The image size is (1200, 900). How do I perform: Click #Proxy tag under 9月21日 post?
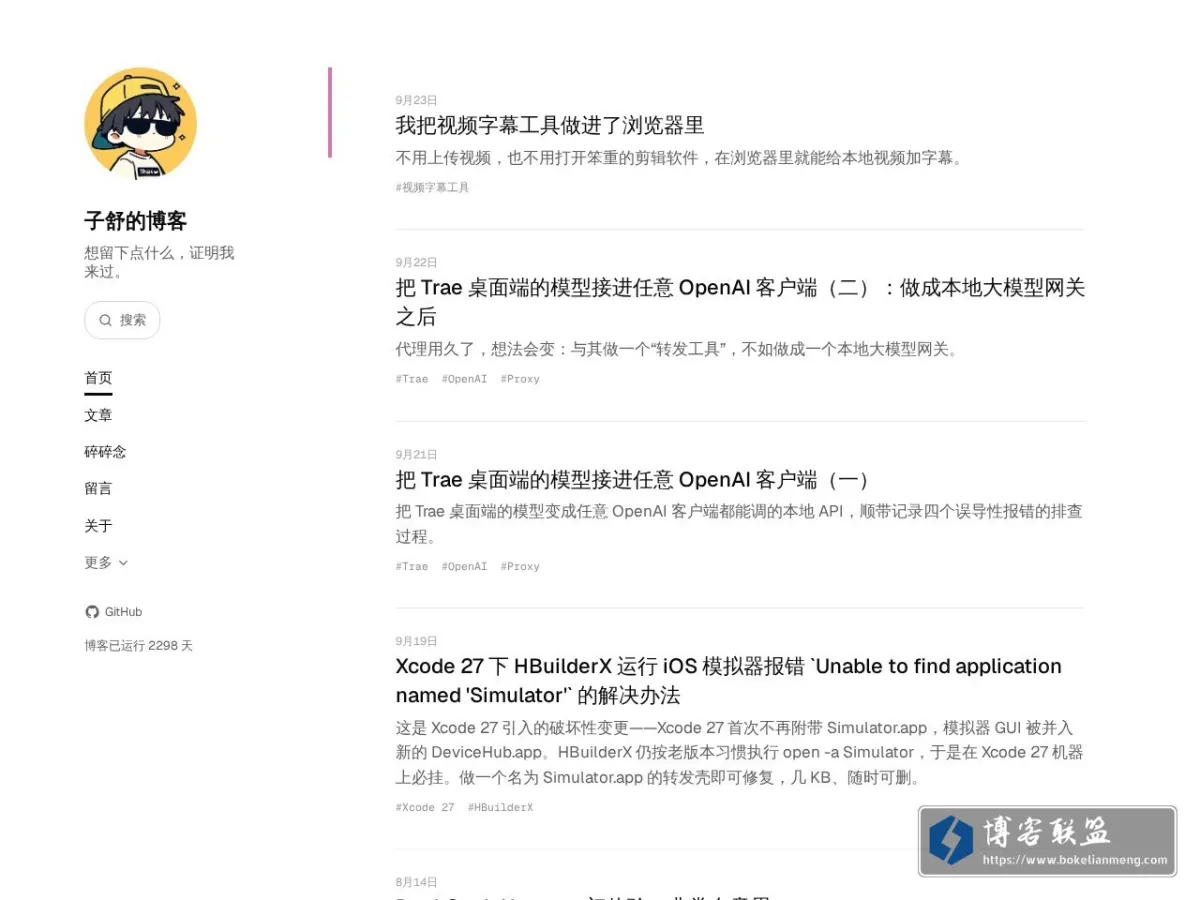click(520, 566)
